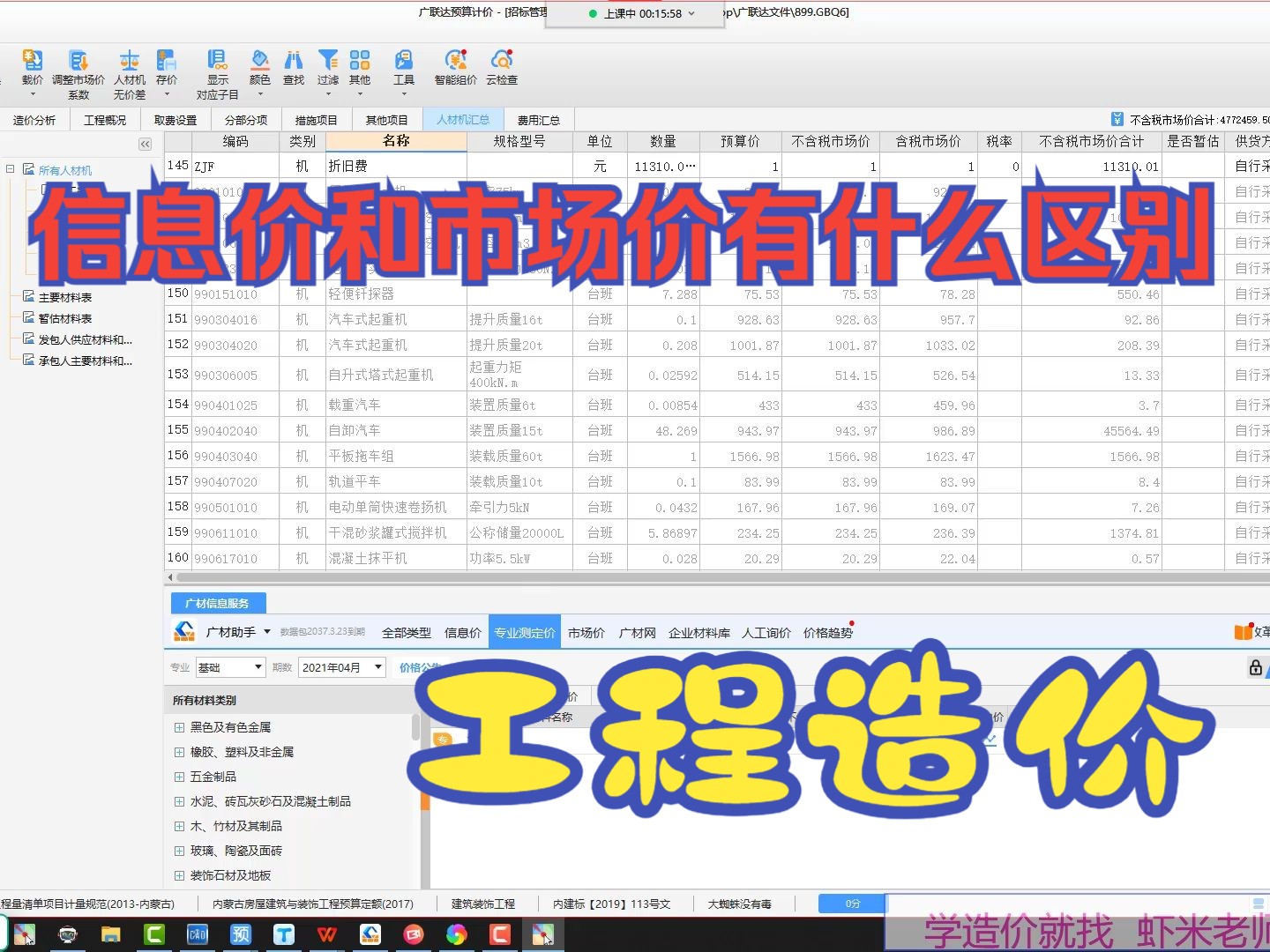The width and height of the screenshot is (1270, 952).
Task: Open the 预 budget app taskbar icon
Action: coord(241,934)
